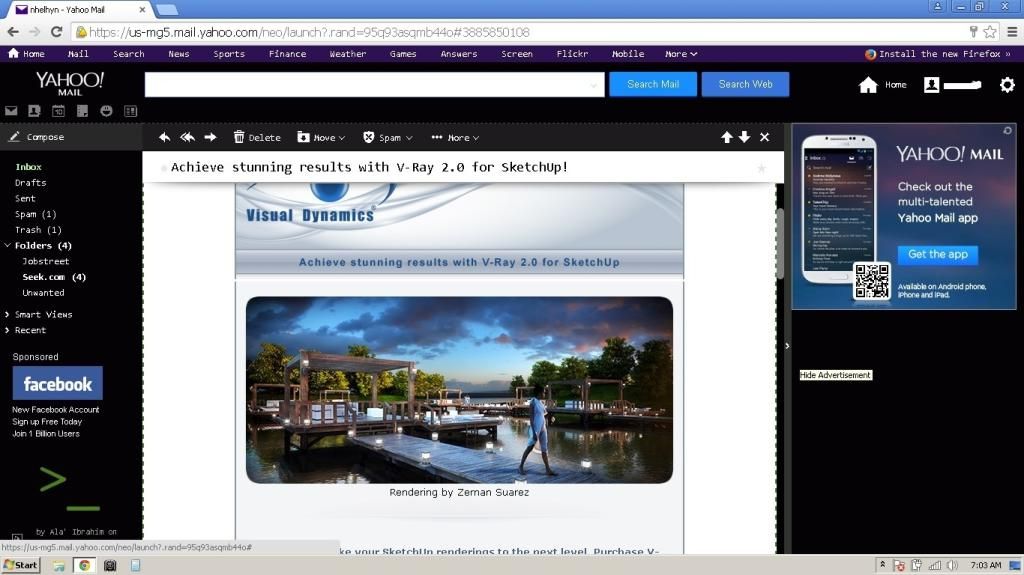This screenshot has width=1024, height=575.
Task: Open the More actions dropdown in toolbar
Action: click(455, 137)
